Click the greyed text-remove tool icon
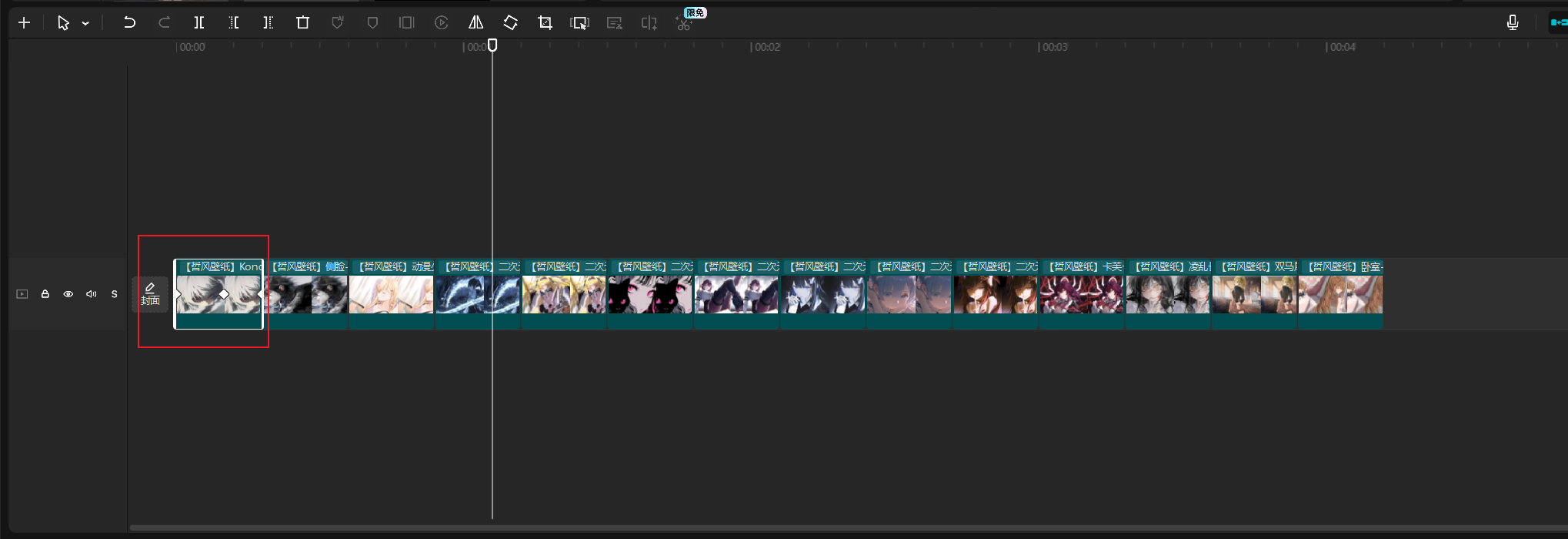The width and height of the screenshot is (1568, 539). [614, 23]
